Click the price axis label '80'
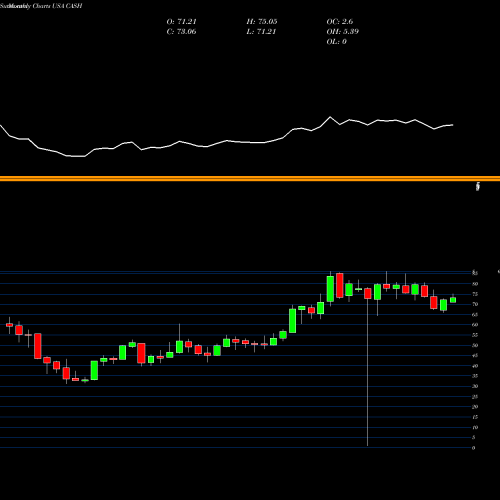Viewport: 500px width, 500px height. [x=475, y=284]
